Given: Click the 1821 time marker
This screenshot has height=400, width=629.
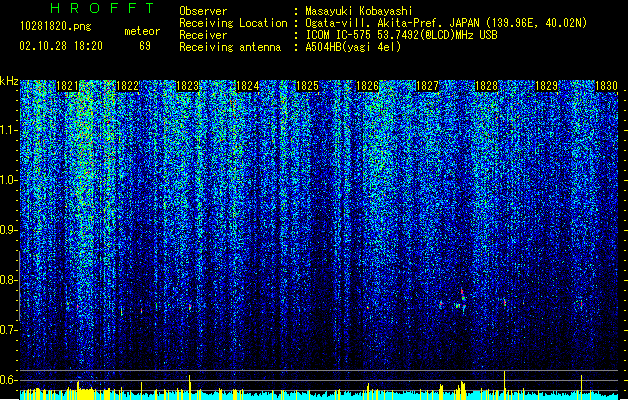Looking at the screenshot, I should [x=67, y=86].
